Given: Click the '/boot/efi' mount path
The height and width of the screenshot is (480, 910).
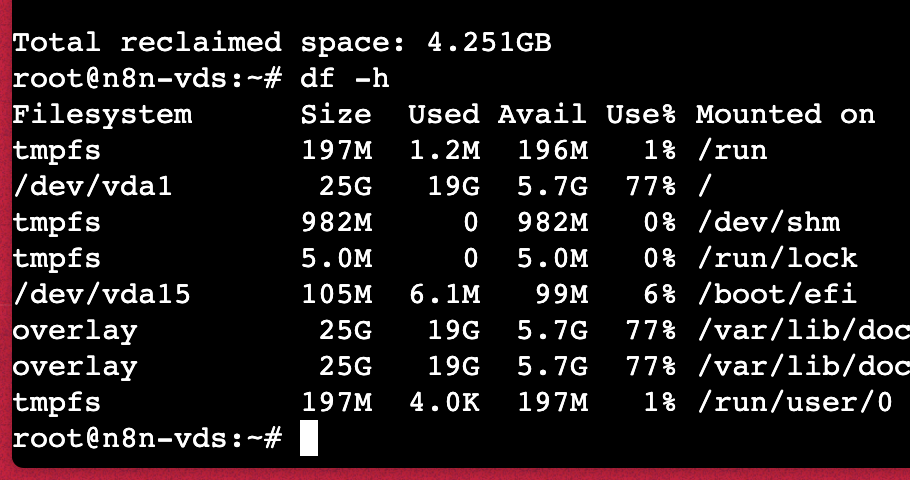Looking at the screenshot, I should click(x=776, y=294).
